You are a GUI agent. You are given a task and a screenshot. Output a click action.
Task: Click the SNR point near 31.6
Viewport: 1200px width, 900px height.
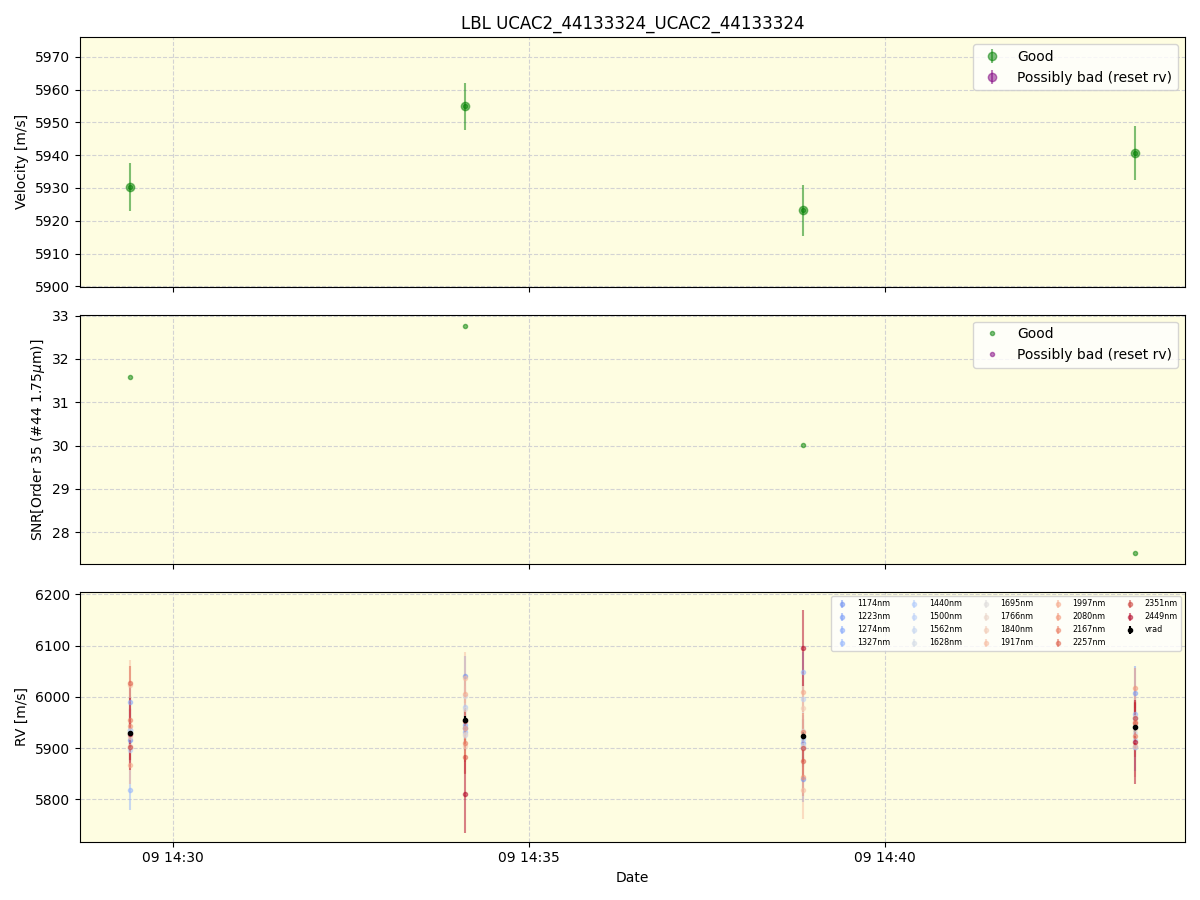point(130,377)
